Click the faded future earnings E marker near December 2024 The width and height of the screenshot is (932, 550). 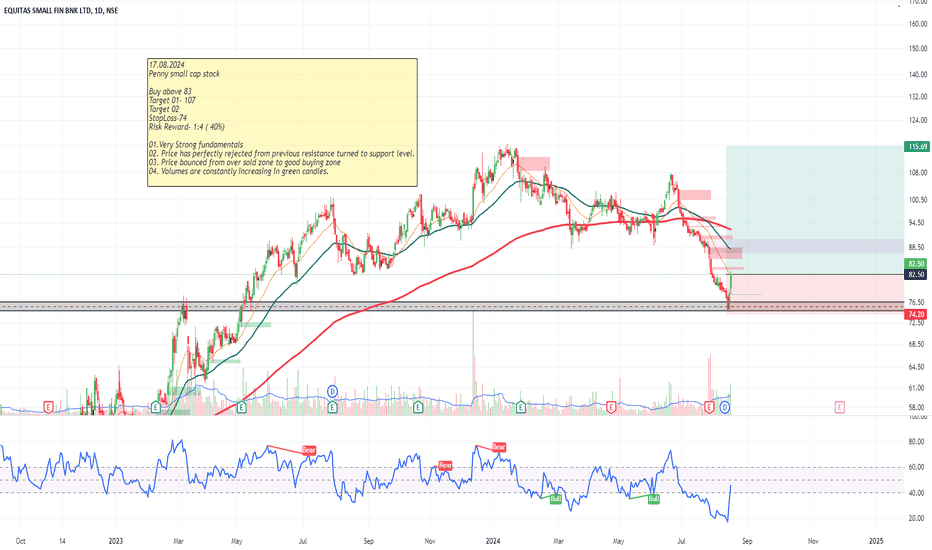[x=840, y=407]
